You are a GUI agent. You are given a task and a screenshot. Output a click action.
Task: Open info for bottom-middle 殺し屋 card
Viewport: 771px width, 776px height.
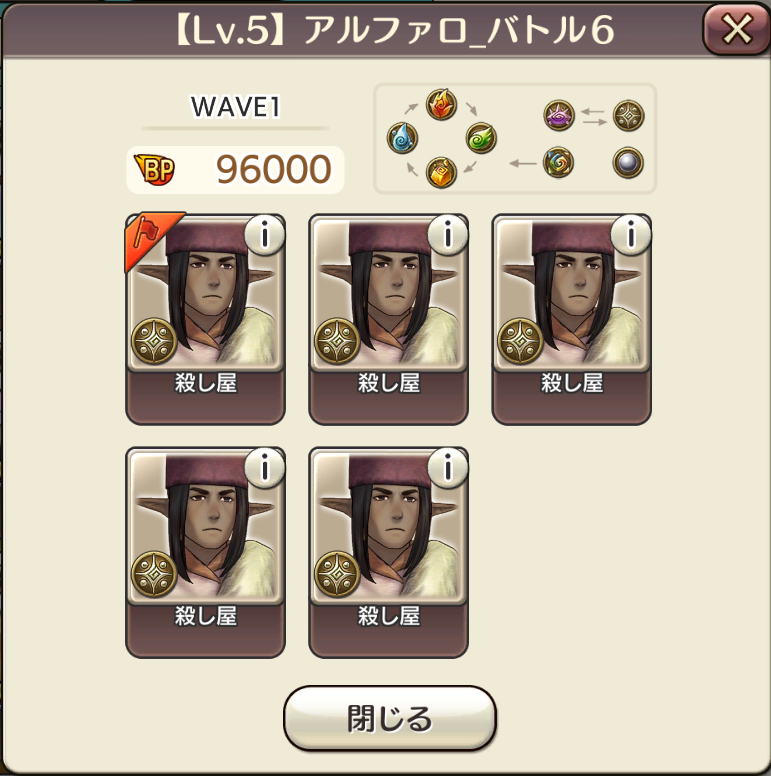click(448, 468)
